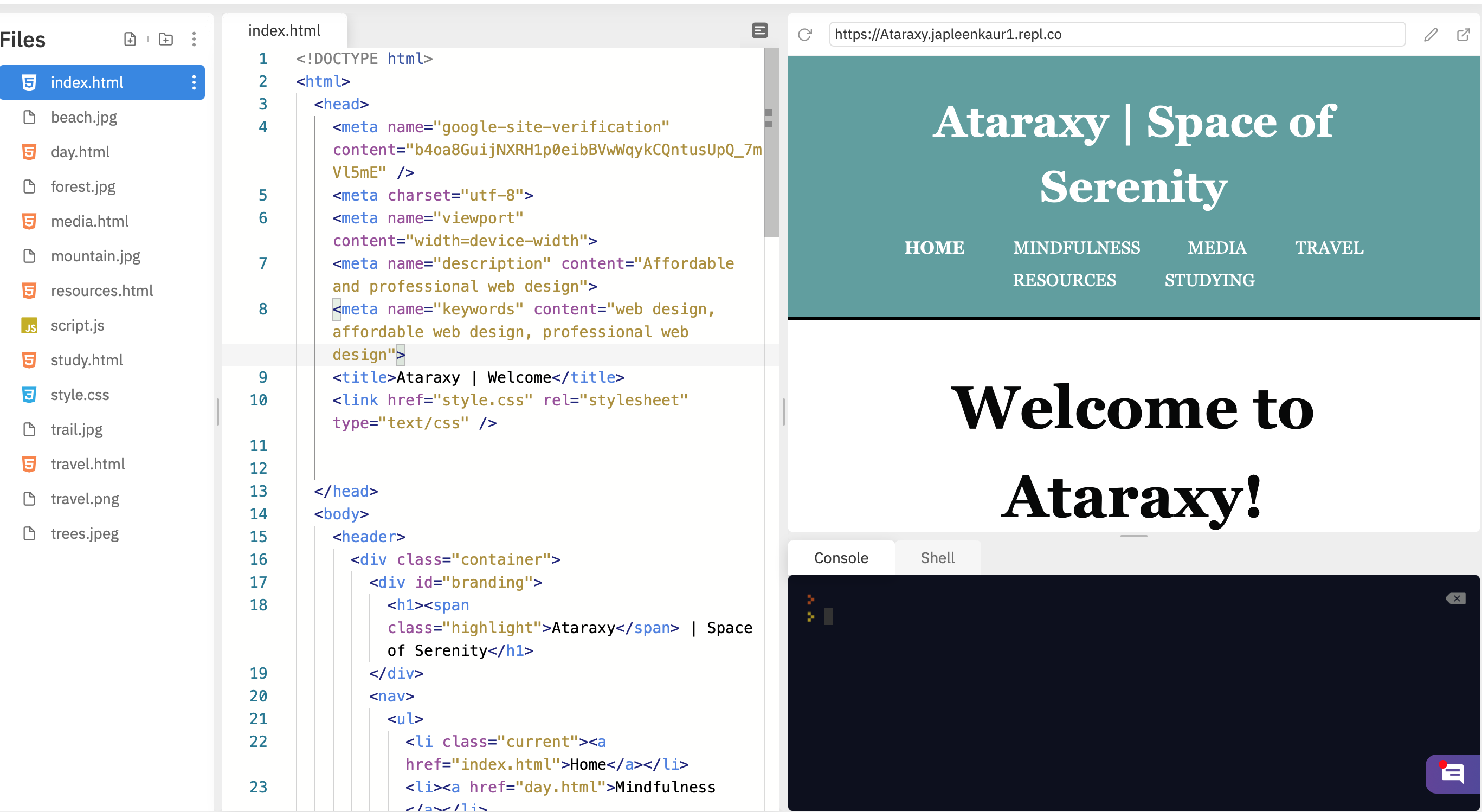Clear the console output with the x icon
The width and height of the screenshot is (1482, 812).
pos(1455,598)
